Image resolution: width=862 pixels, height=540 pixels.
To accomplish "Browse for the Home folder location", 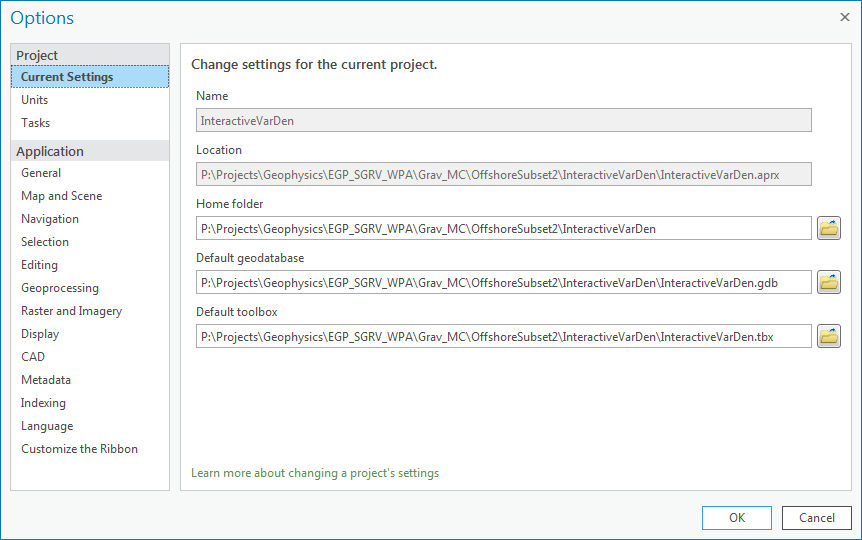I will click(829, 228).
